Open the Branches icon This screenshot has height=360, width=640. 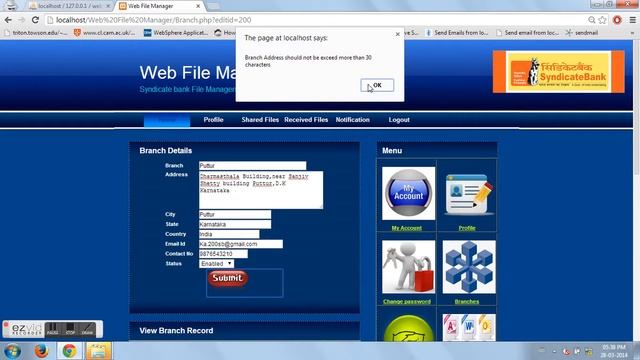click(469, 267)
